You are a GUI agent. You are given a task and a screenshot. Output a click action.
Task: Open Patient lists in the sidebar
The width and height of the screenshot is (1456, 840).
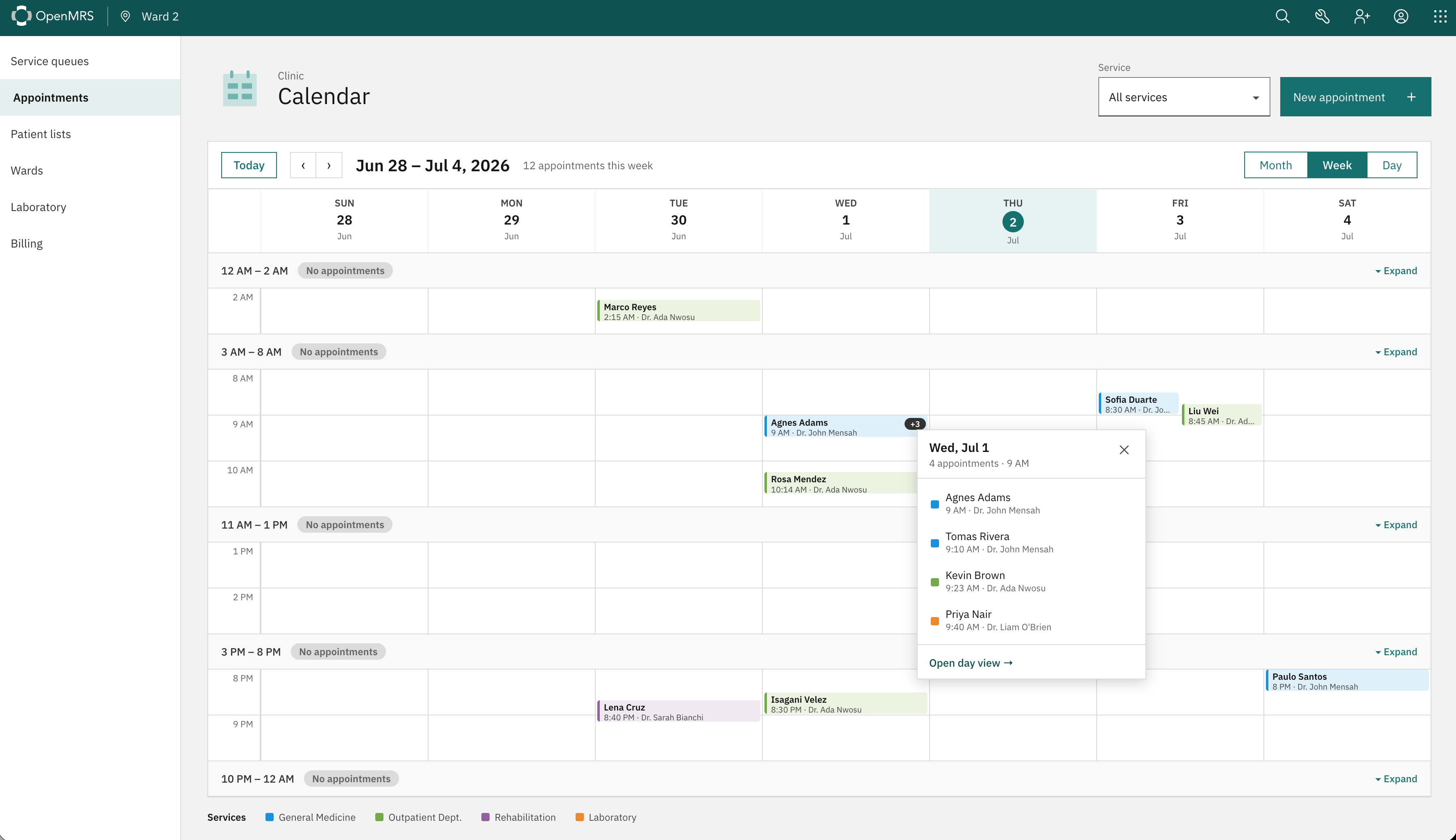[x=90, y=134]
